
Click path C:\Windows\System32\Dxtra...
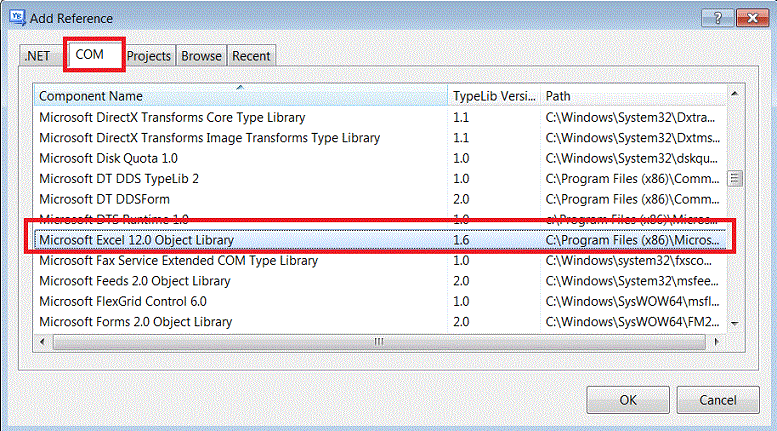coord(630,117)
